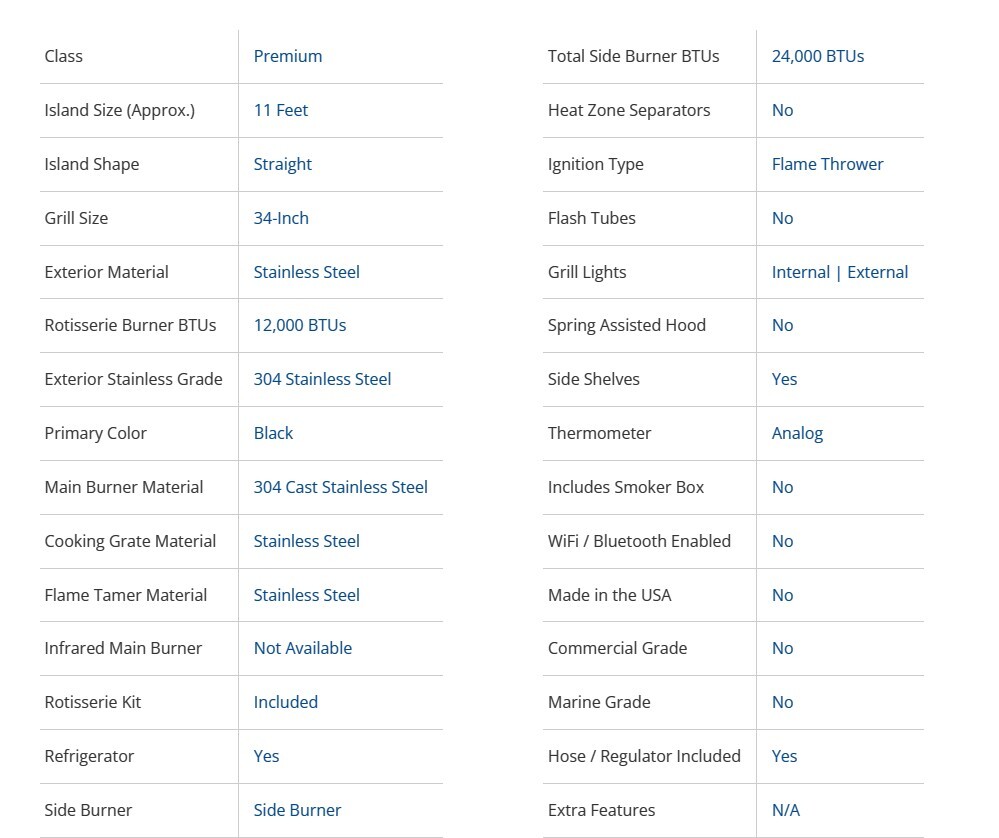Open the 11 Feet island size link
Screen dimensions: 999x838
coord(281,110)
